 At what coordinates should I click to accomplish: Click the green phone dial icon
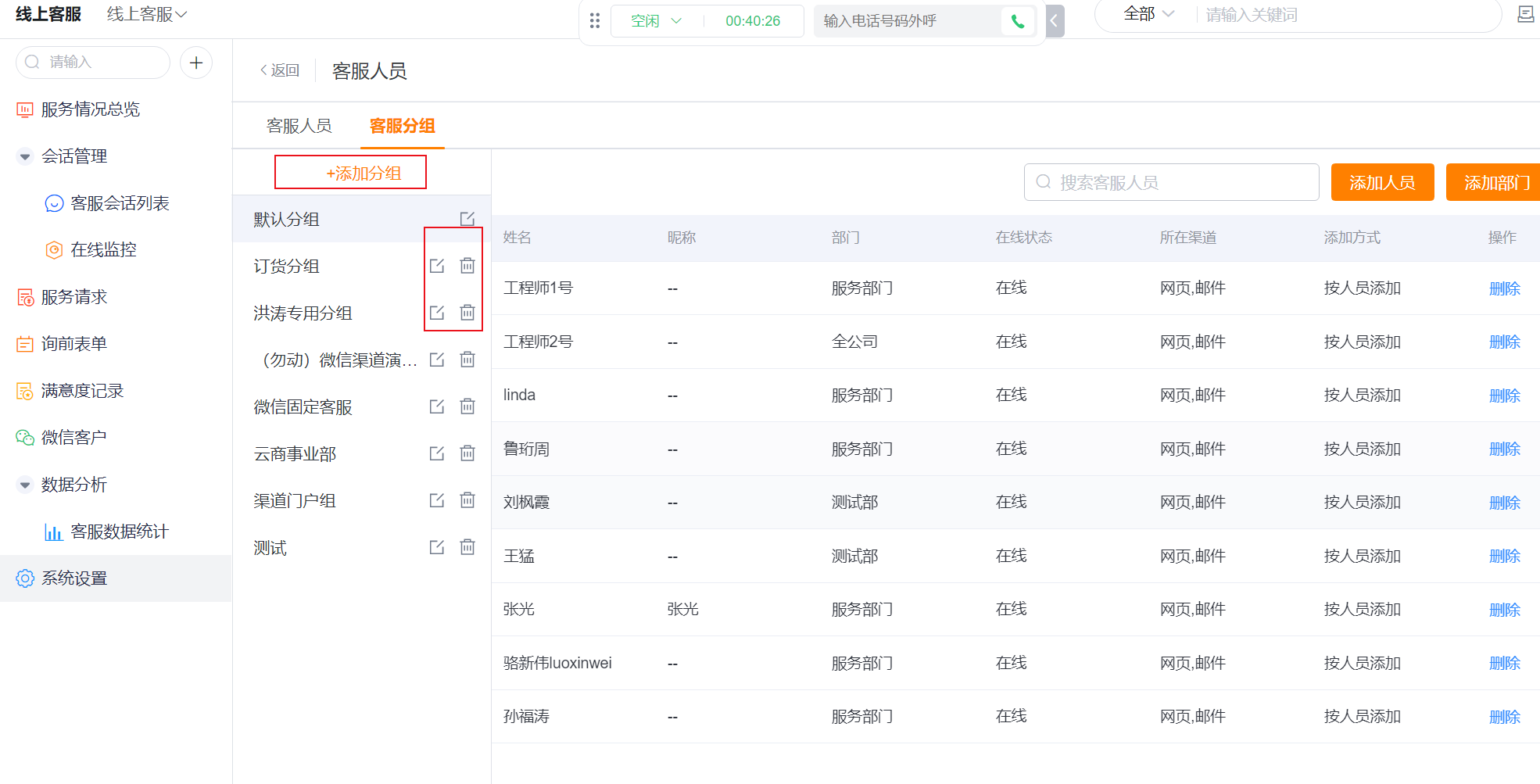1018,21
